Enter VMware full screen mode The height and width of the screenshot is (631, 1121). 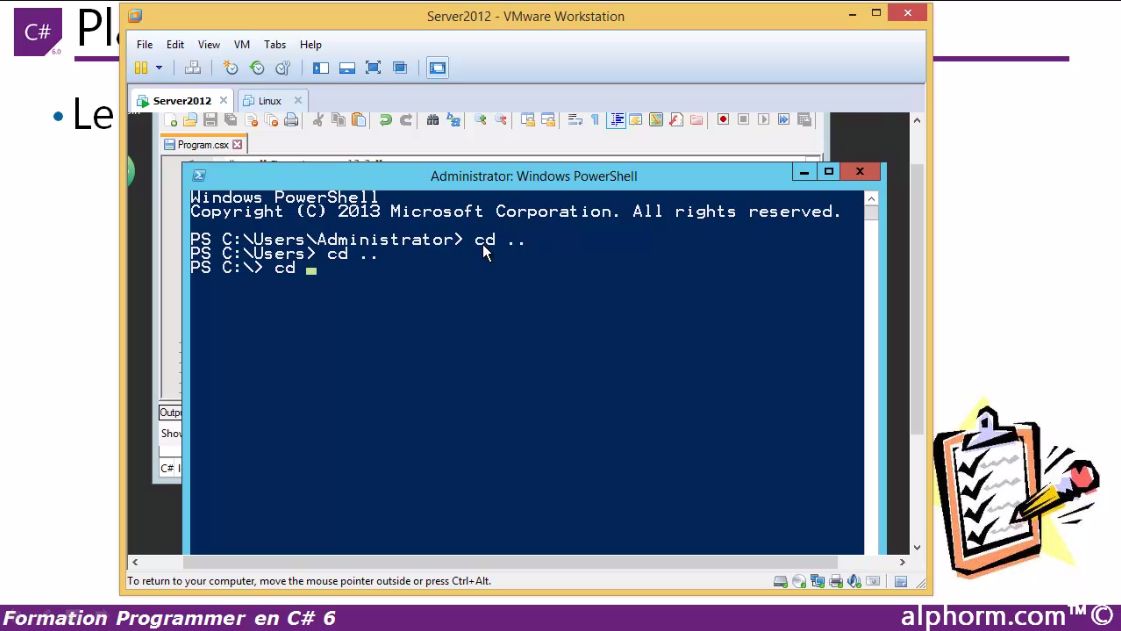[x=373, y=68]
